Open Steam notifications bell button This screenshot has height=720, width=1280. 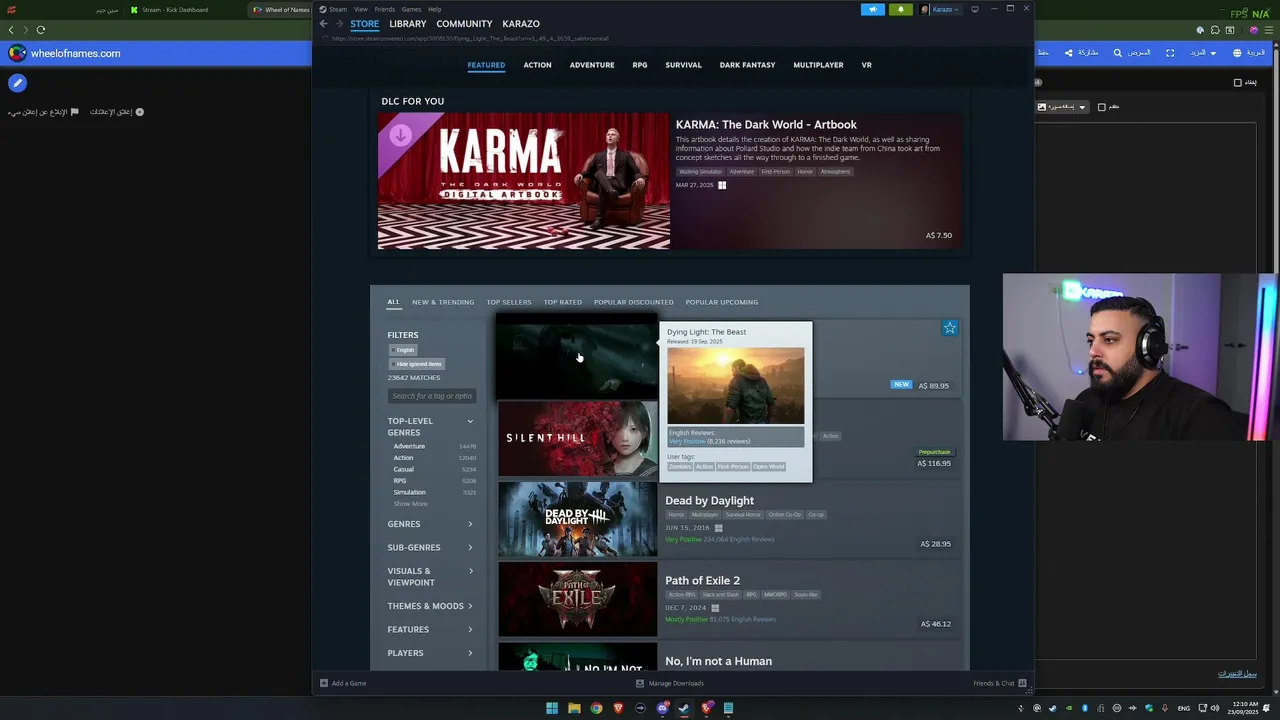click(x=900, y=9)
